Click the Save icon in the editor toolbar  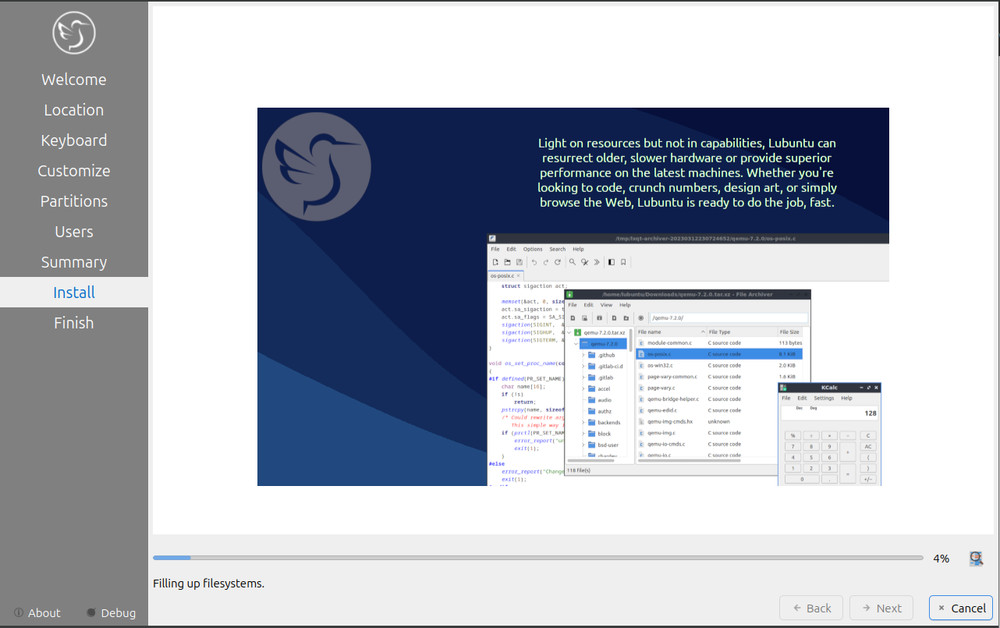[519, 262]
